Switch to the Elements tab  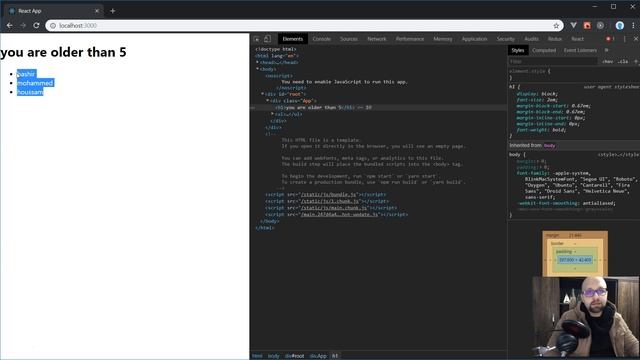tap(293, 39)
